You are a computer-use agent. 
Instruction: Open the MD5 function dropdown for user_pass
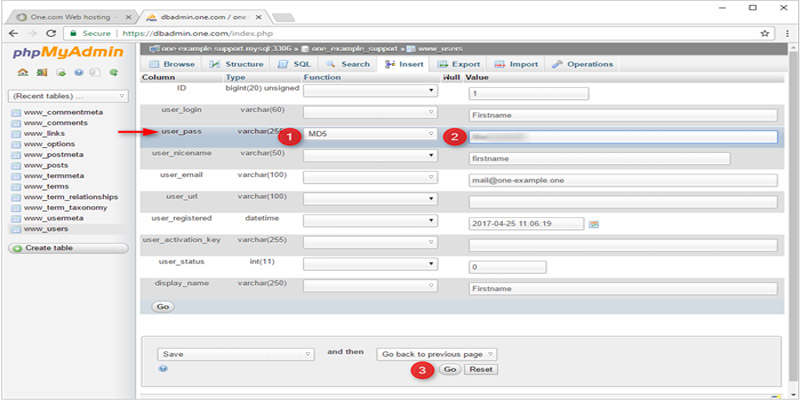point(371,134)
